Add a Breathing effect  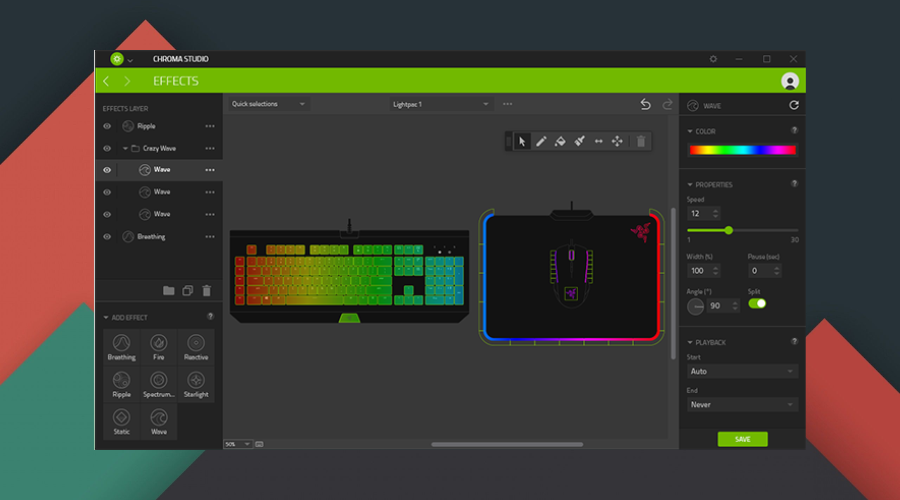coord(121,347)
